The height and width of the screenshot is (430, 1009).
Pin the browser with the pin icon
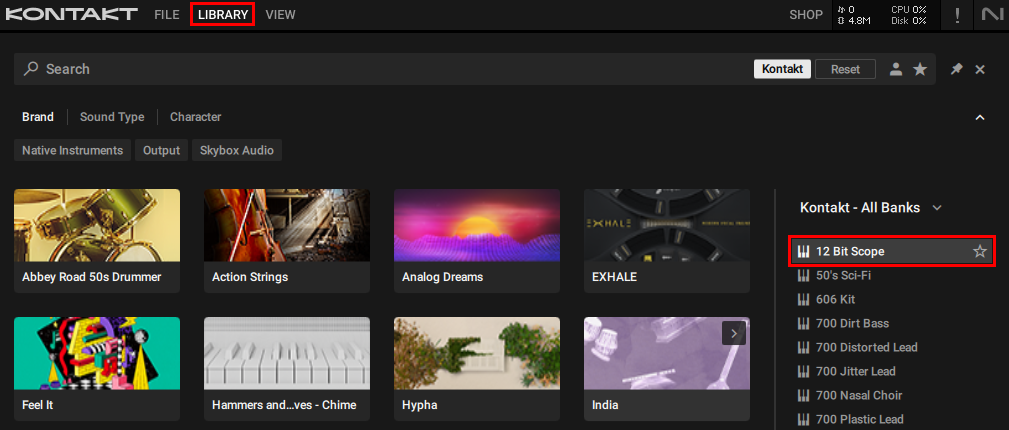pyautogui.click(x=956, y=69)
